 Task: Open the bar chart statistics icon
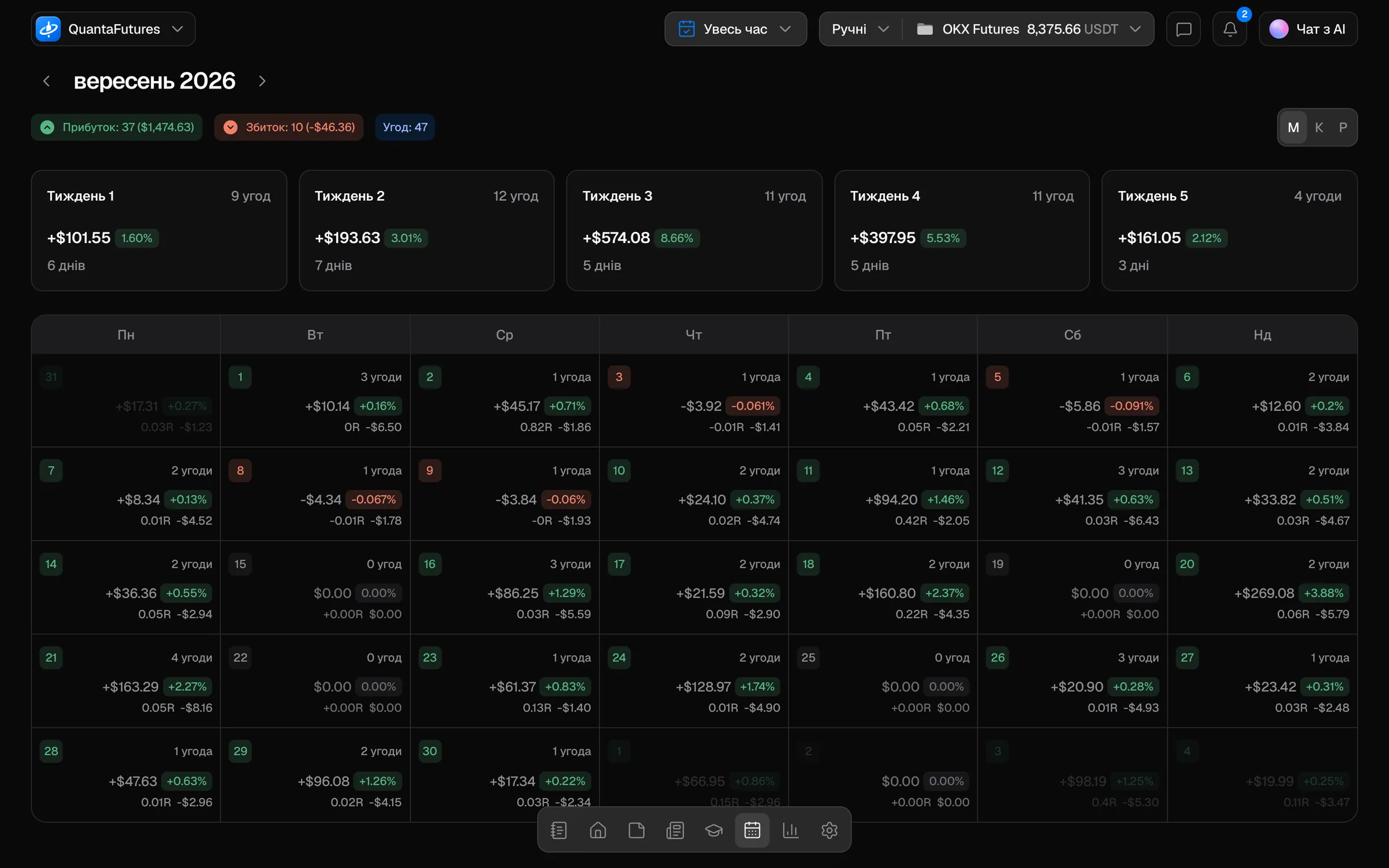(791, 830)
